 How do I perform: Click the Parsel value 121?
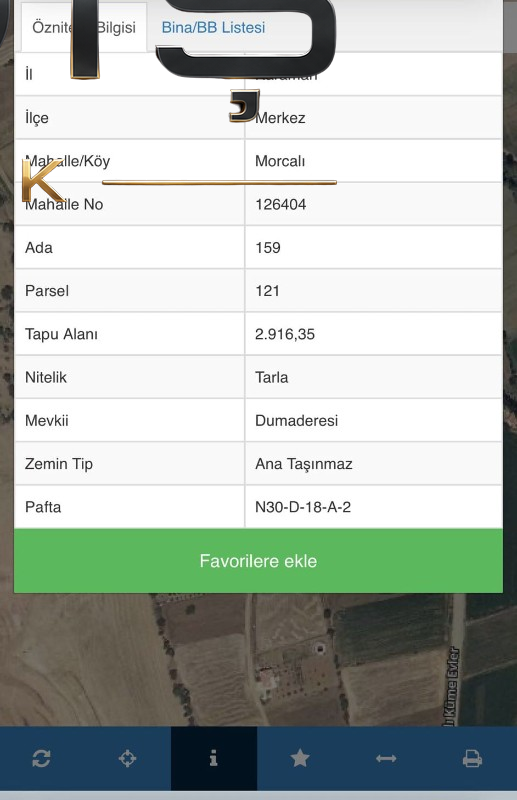click(x=267, y=291)
